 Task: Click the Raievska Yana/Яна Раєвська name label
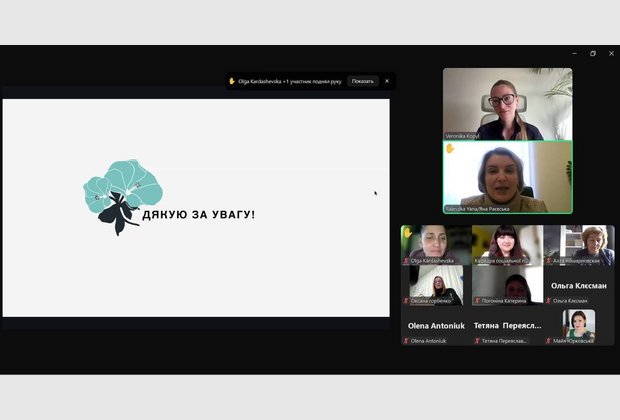click(477, 209)
